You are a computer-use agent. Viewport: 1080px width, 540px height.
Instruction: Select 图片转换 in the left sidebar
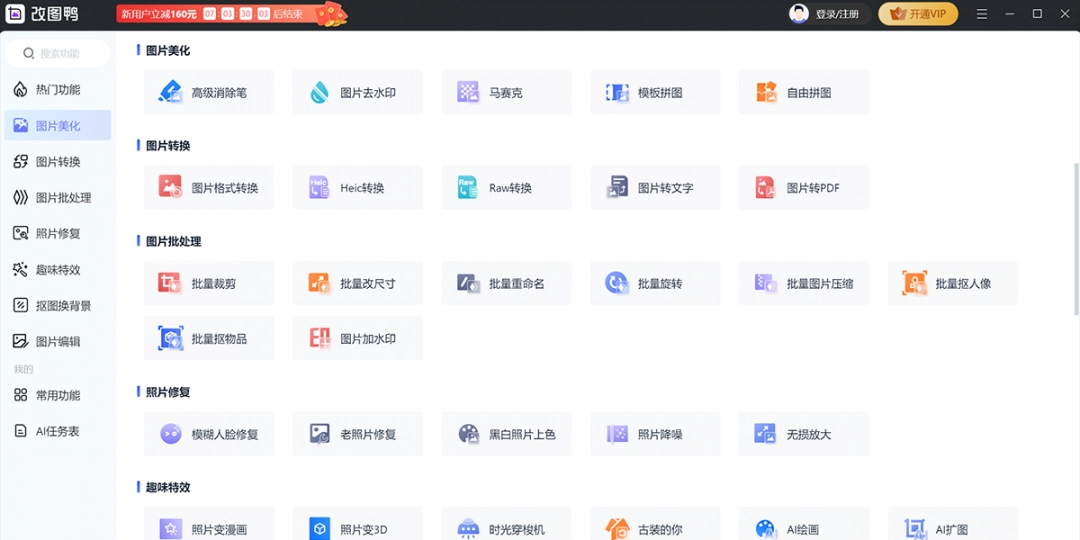[57, 162]
